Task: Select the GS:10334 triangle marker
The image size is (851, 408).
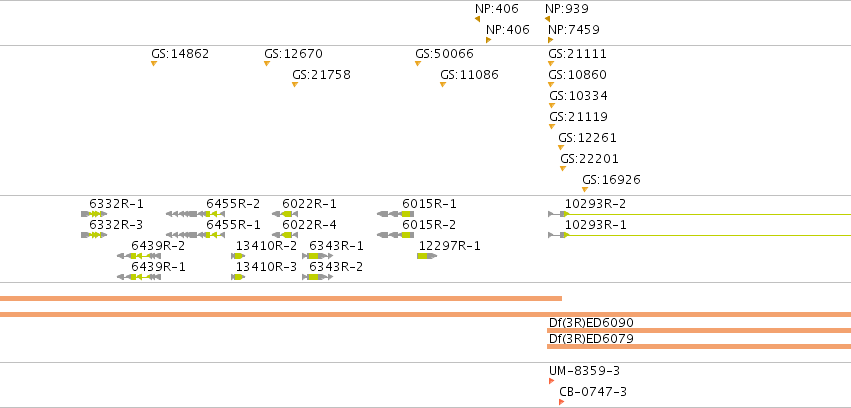Action: 552,106
